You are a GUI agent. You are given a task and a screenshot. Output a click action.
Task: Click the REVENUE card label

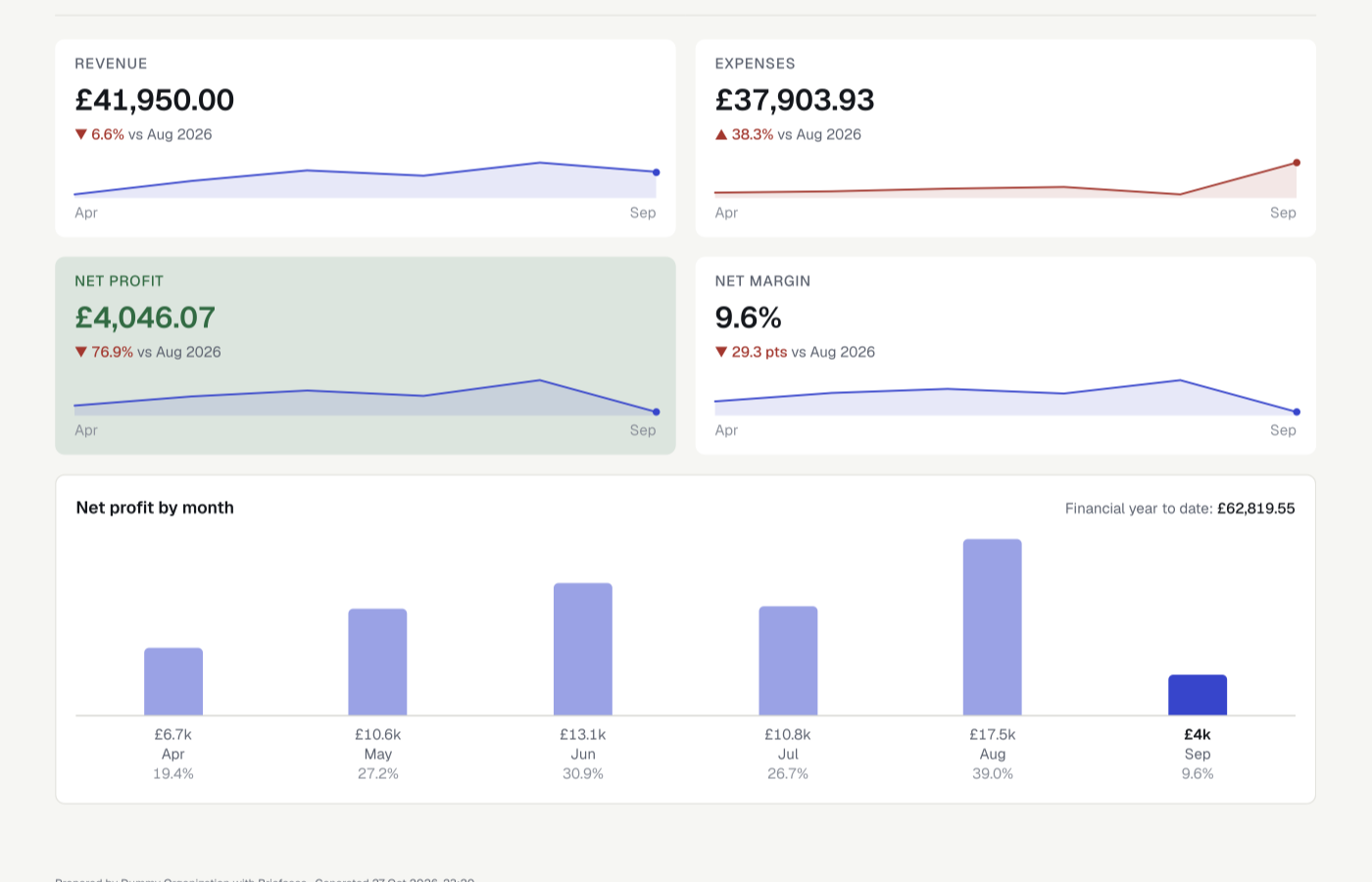111,64
